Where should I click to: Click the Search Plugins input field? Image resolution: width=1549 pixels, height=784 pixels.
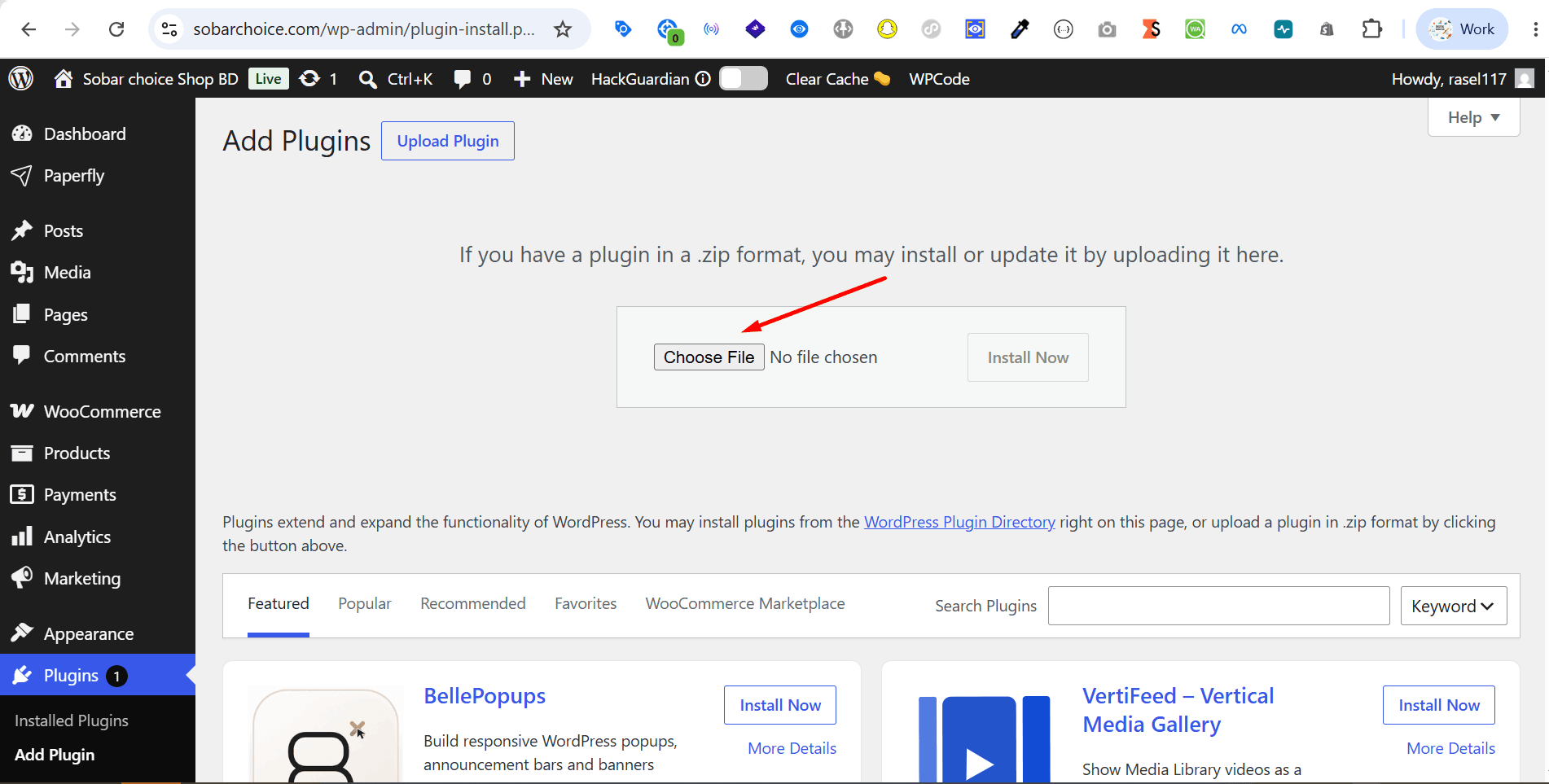tap(1218, 606)
